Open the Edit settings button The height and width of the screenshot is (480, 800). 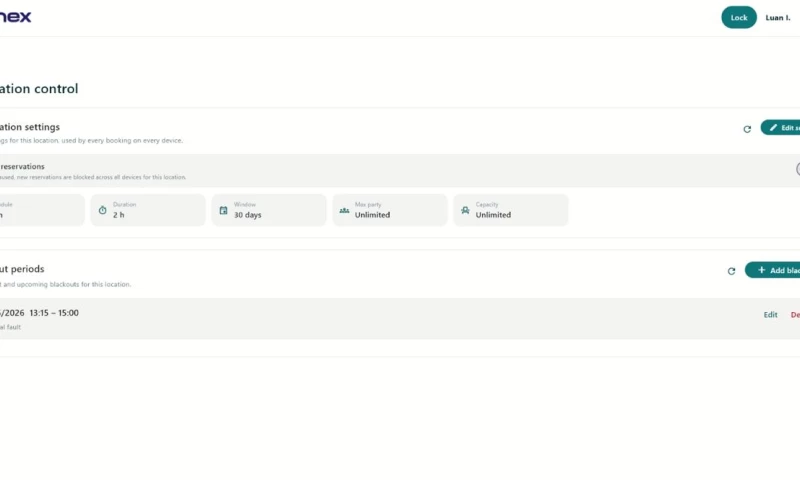[780, 128]
